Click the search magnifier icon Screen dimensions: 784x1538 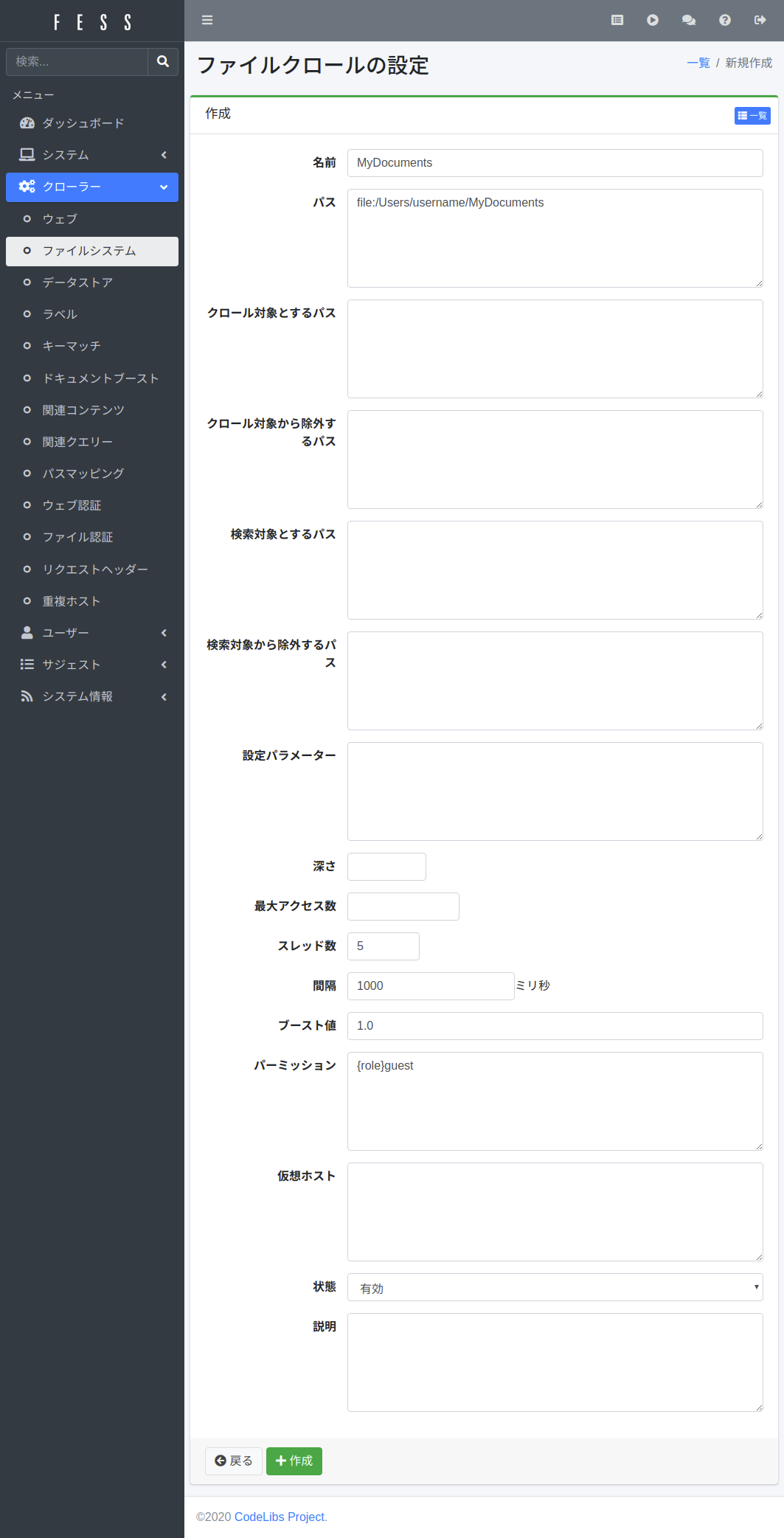coord(163,62)
